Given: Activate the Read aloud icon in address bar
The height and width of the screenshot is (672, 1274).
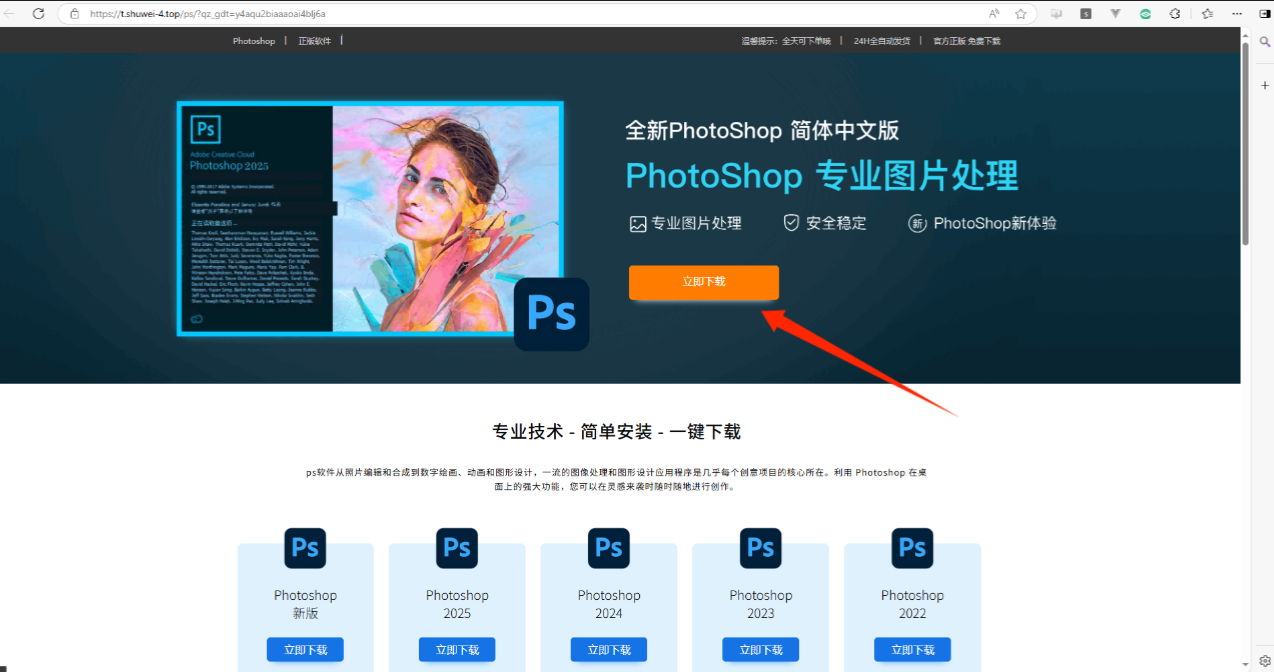Looking at the screenshot, I should 994,14.
